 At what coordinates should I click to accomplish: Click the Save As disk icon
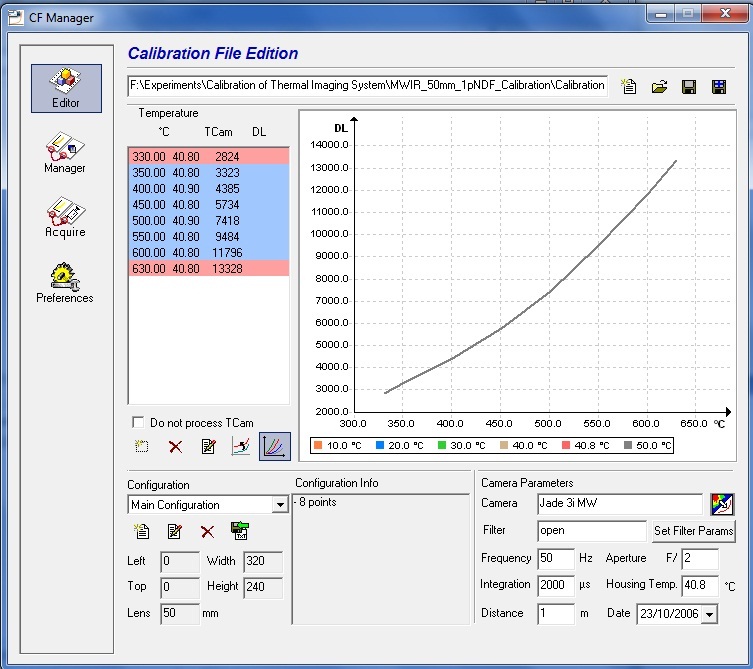719,87
